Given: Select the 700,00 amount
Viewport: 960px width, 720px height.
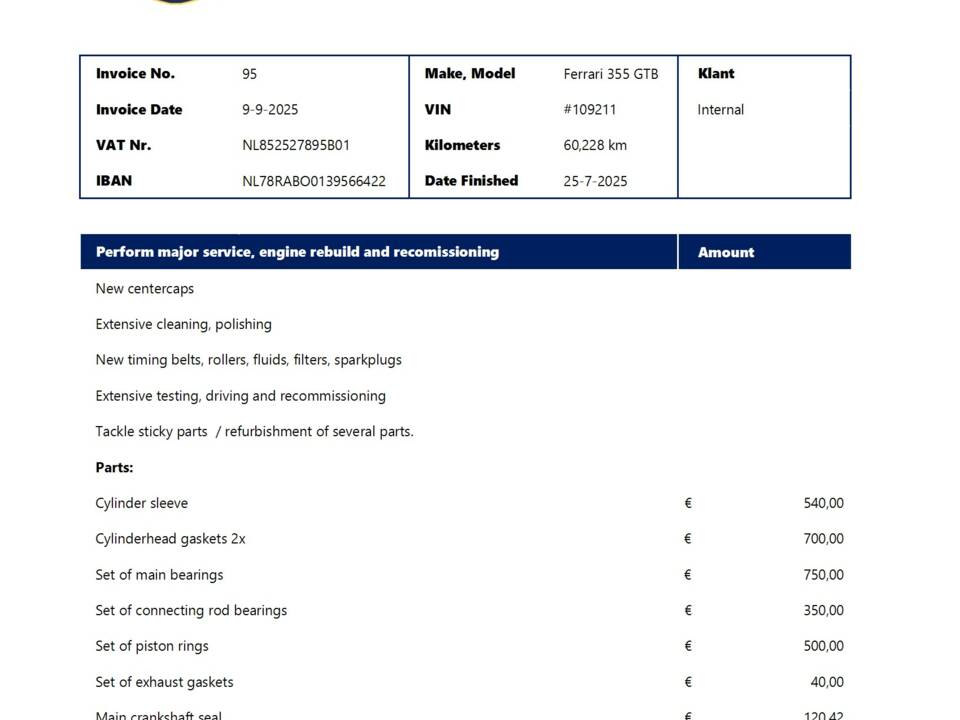Looking at the screenshot, I should tap(823, 539).
